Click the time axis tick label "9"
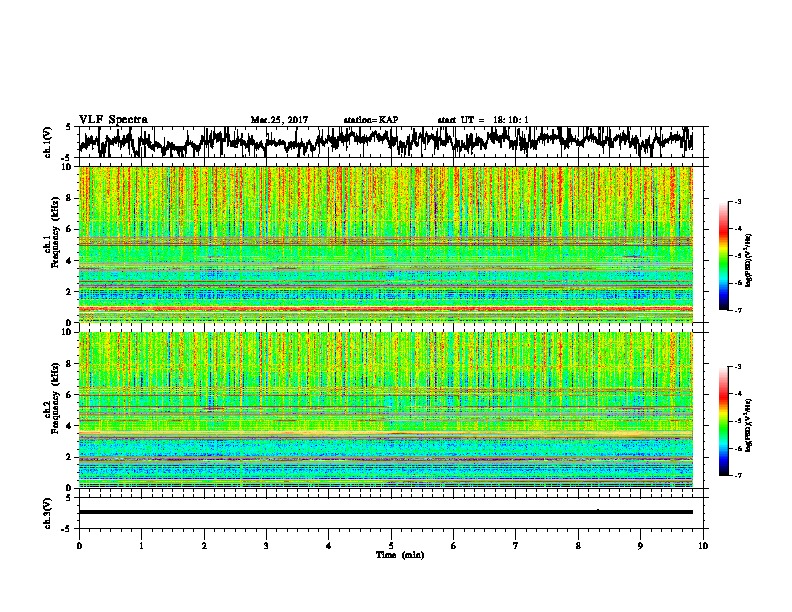This screenshot has height=612, width=792. click(640, 546)
